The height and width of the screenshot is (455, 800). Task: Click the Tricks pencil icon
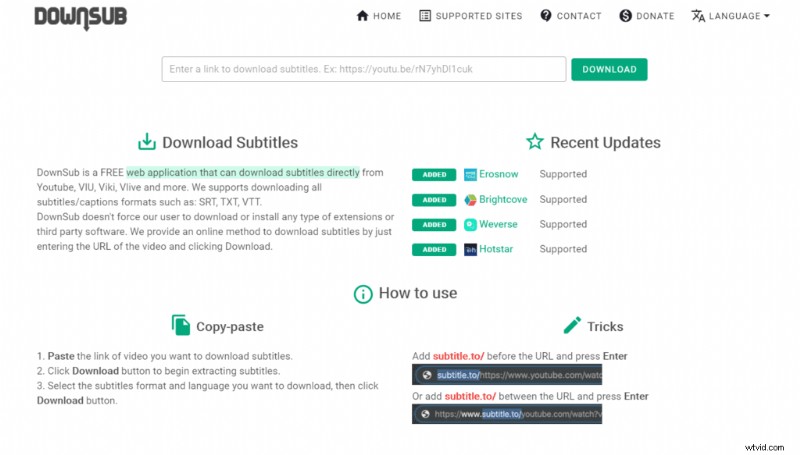point(572,325)
